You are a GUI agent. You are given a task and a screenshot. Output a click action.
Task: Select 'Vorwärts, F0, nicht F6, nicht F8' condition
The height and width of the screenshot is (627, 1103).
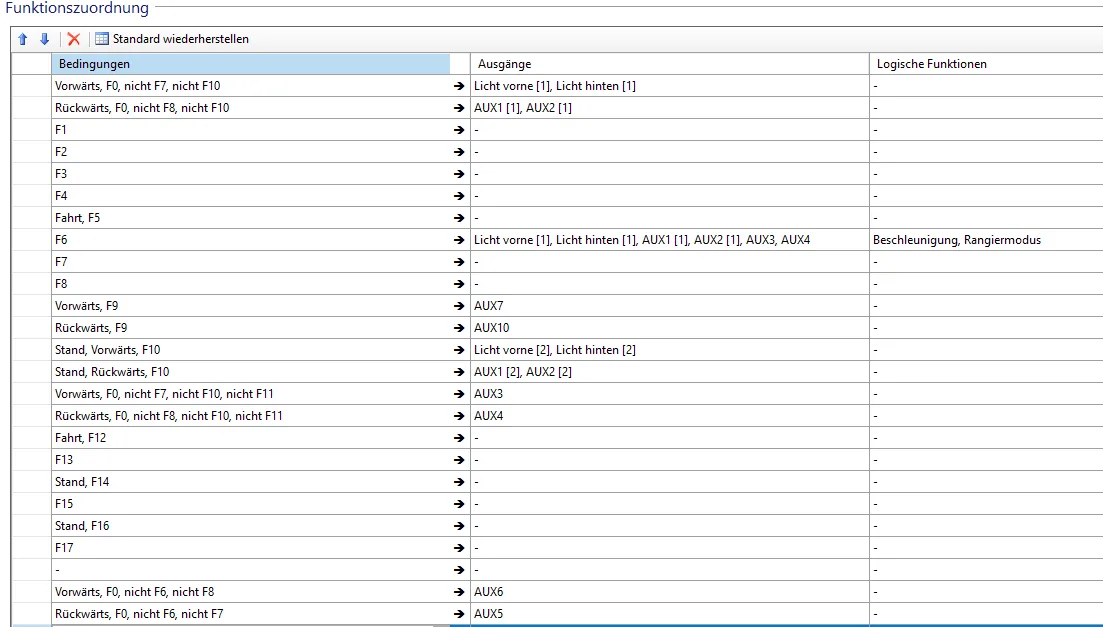[x=250, y=592]
